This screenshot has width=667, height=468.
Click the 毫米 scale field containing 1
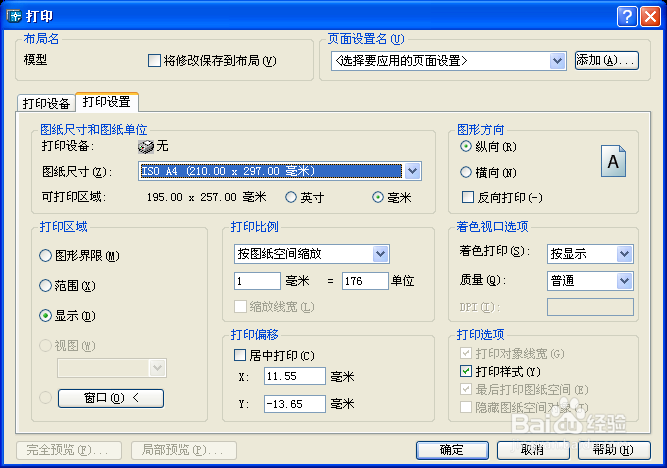257,281
